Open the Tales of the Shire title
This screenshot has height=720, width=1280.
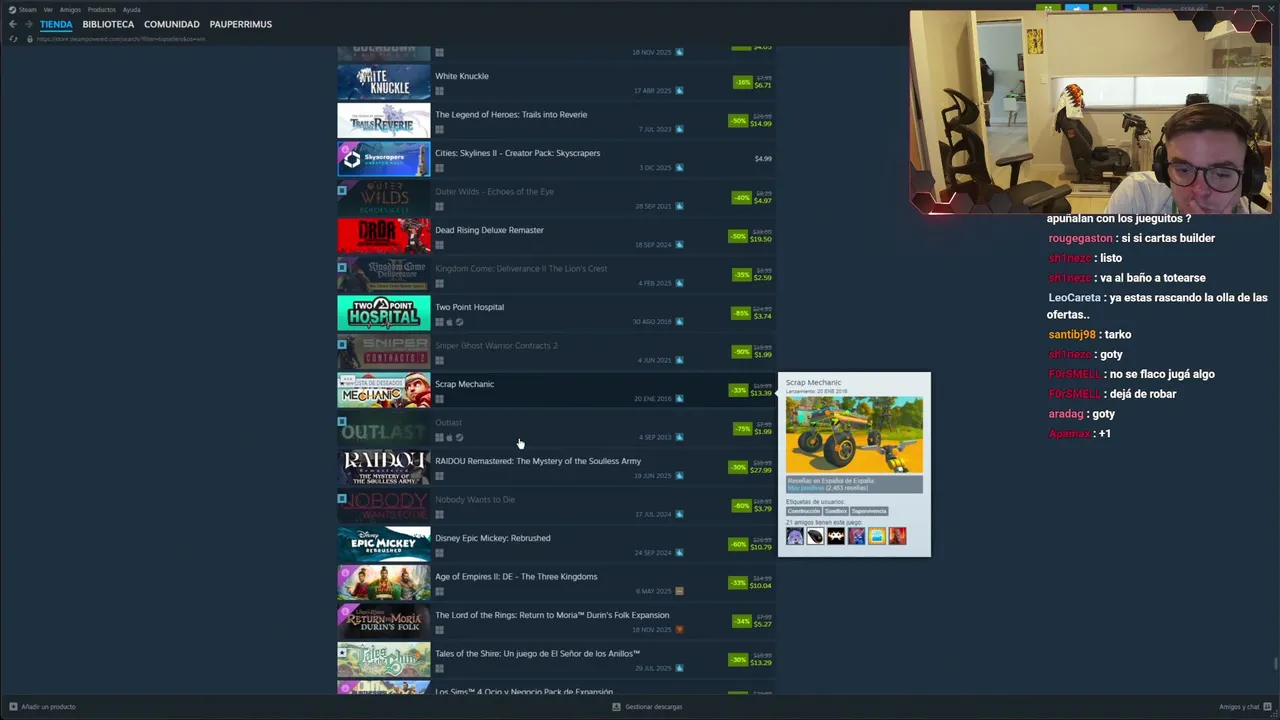click(537, 653)
